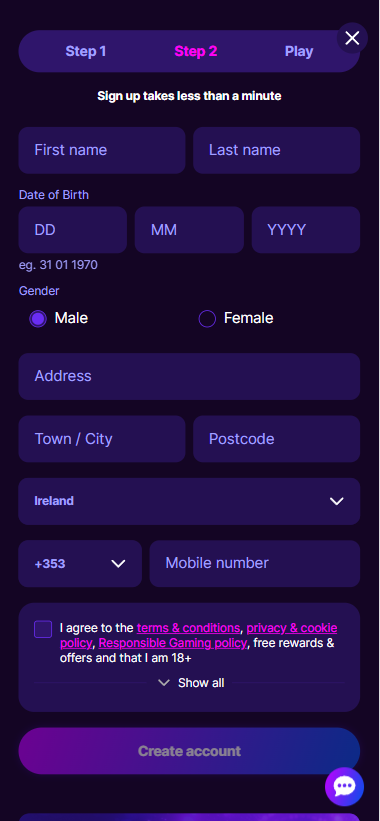Go back to the Step 1 tab
Viewport: 380px width, 821px height.
pyautogui.click(x=86, y=51)
